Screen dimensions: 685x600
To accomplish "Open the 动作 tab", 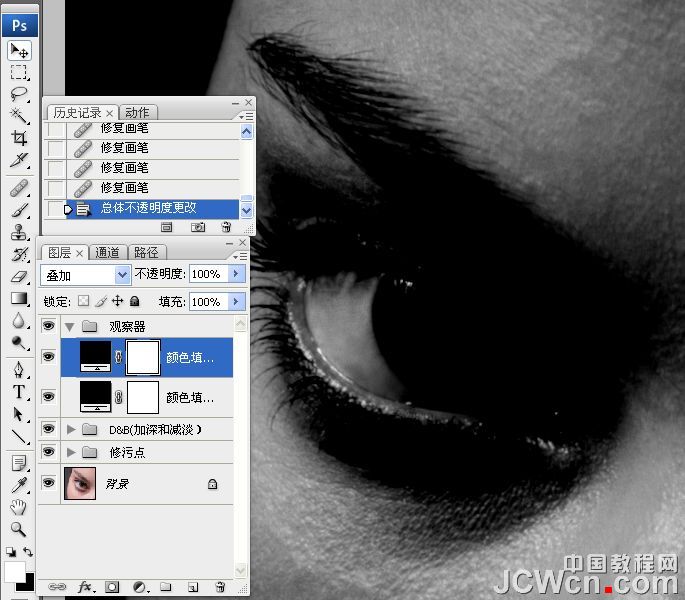I will (138, 112).
